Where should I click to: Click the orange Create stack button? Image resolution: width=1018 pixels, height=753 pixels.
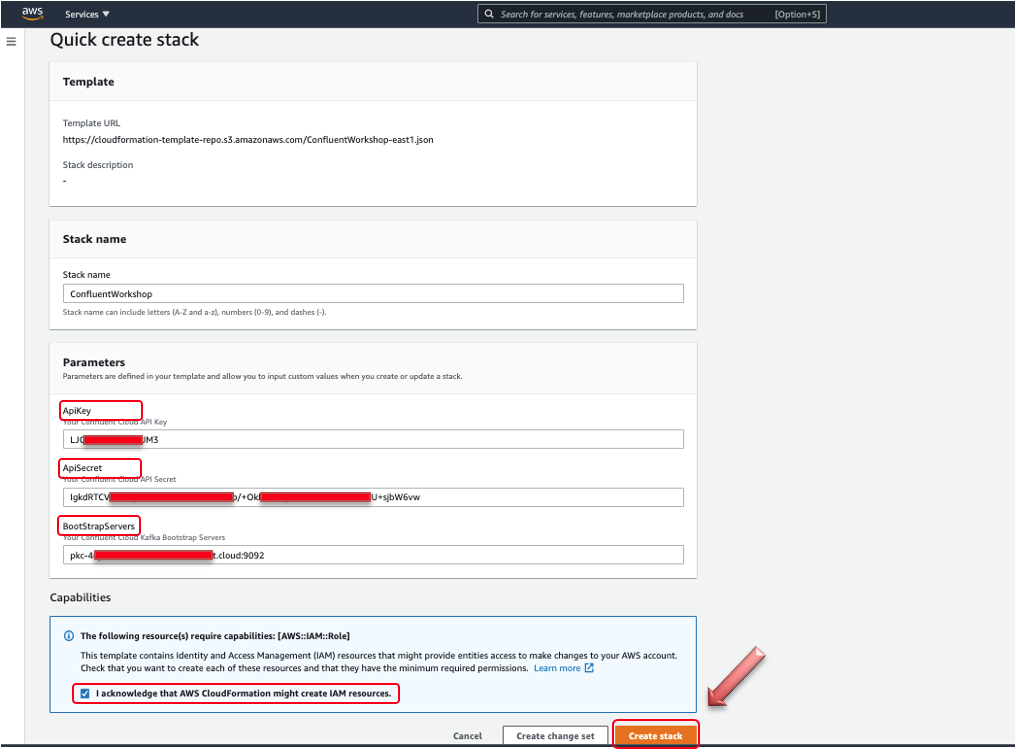click(x=655, y=735)
